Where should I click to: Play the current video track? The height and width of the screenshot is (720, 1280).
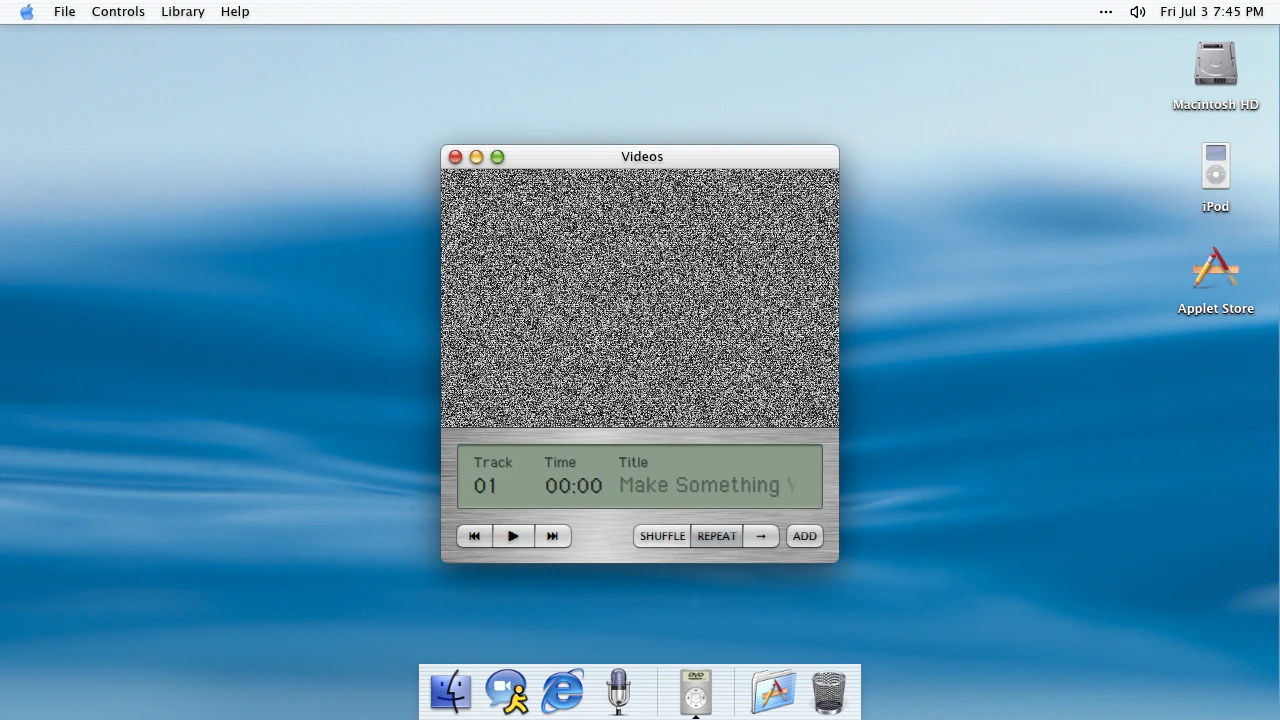click(x=513, y=536)
